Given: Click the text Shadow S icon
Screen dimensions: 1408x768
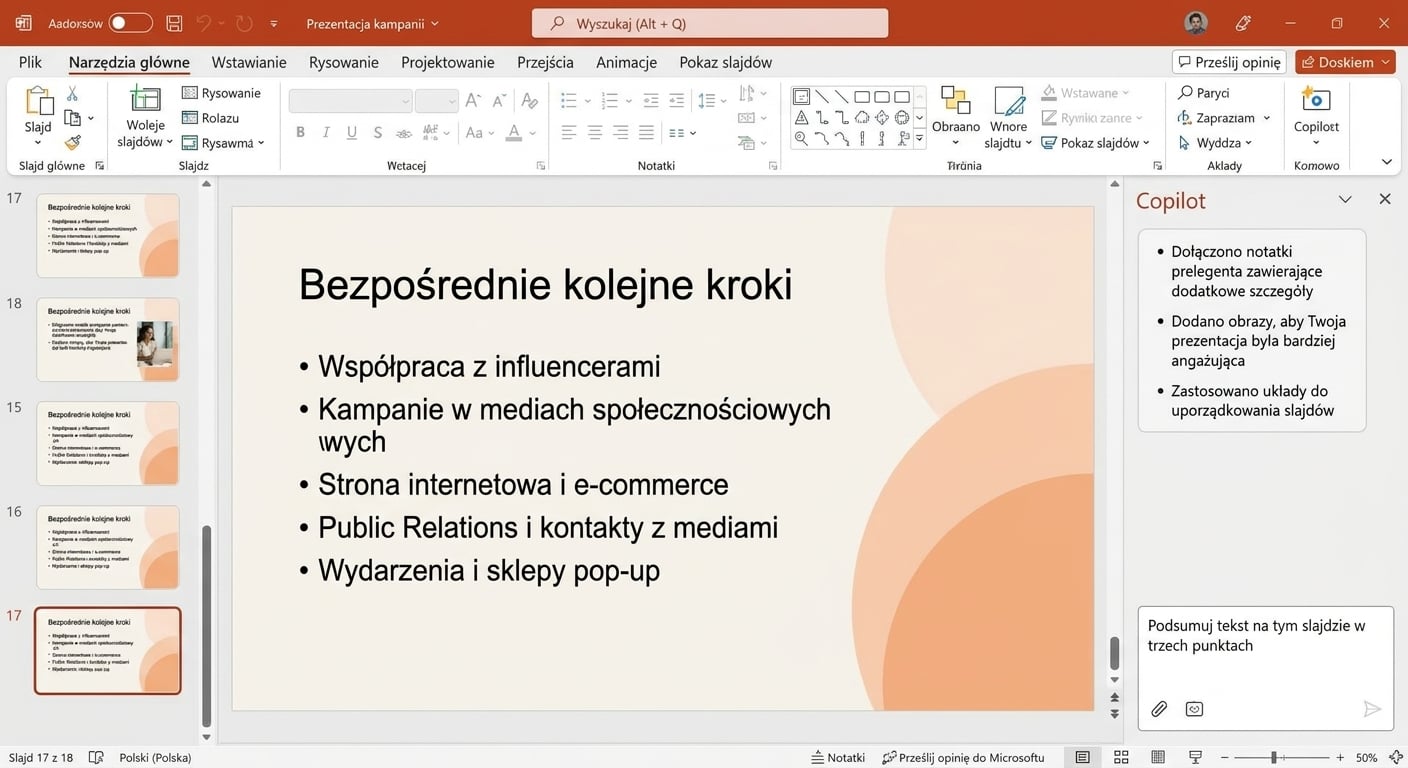Looking at the screenshot, I should pos(377,132).
